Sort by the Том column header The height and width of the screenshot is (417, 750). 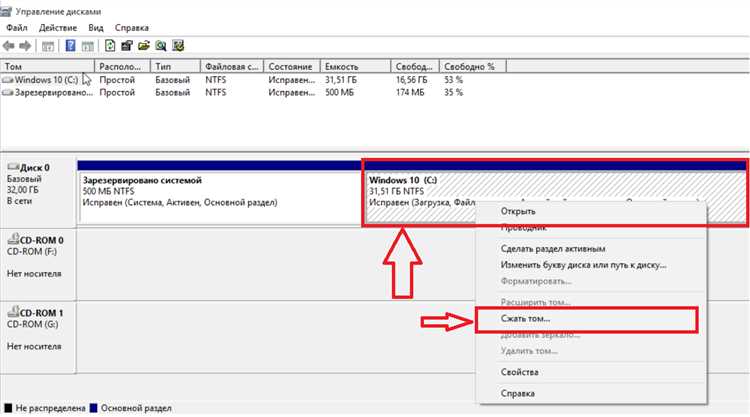tap(47, 66)
